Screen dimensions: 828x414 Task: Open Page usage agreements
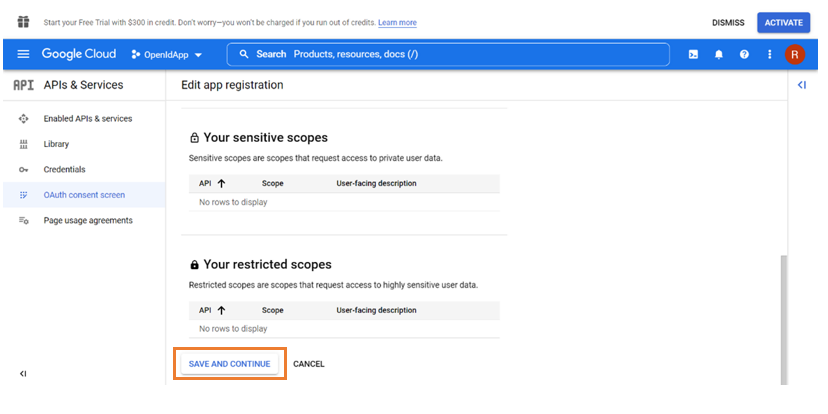(88, 220)
